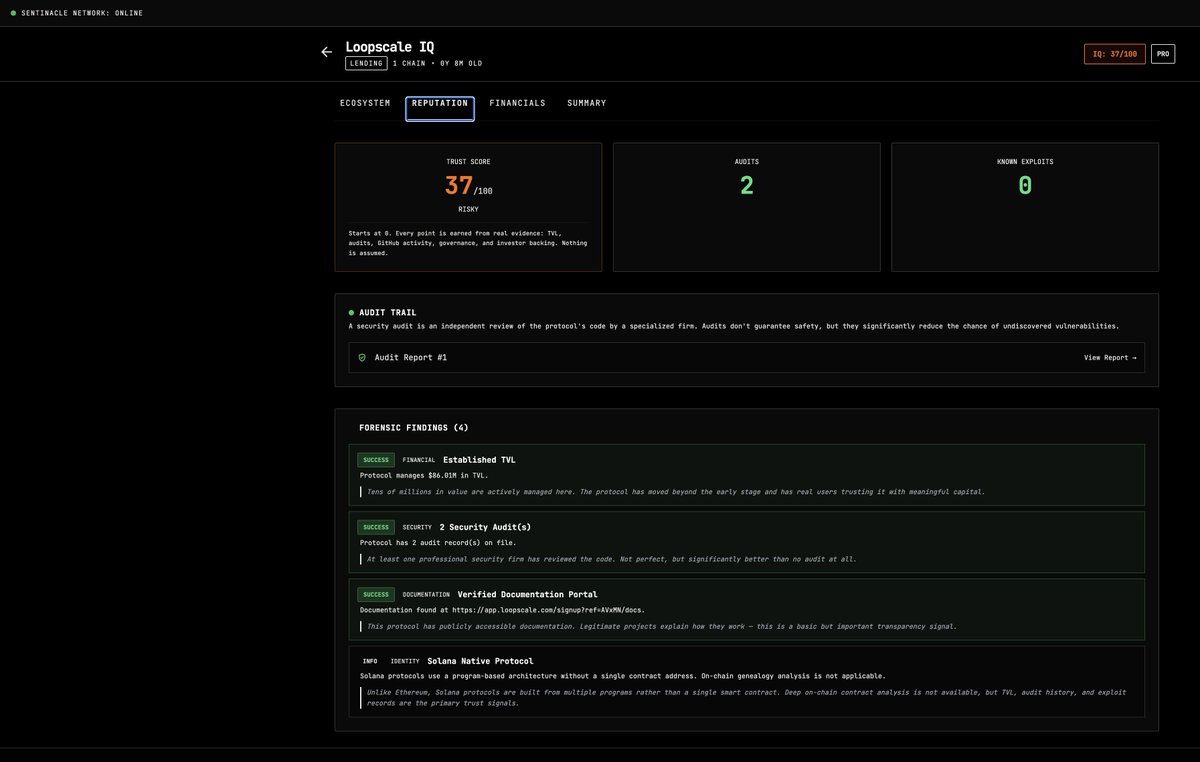Switch to the Financials tab
Image resolution: width=1200 pixels, height=762 pixels.
(518, 103)
